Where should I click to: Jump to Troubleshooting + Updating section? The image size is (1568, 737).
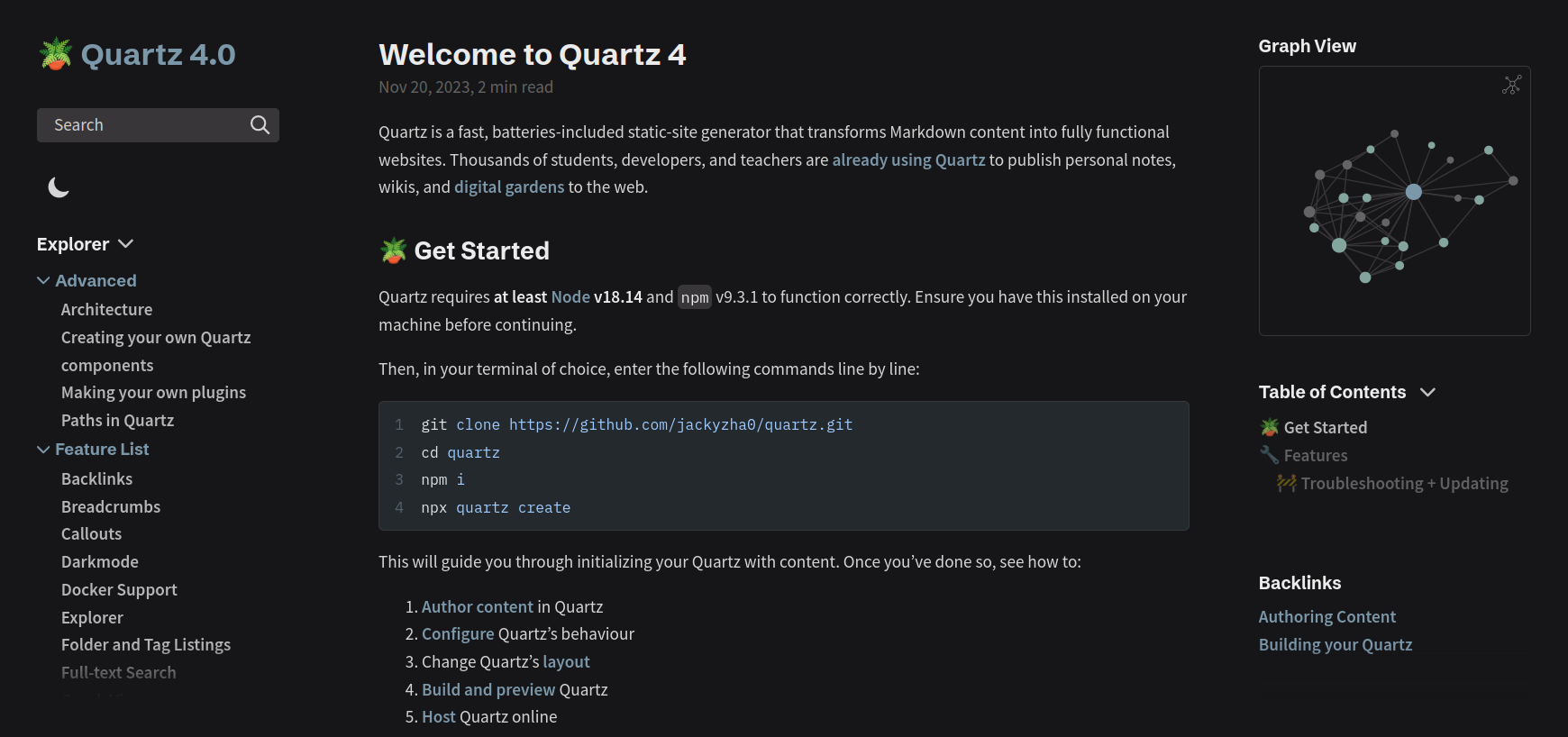tap(1404, 483)
